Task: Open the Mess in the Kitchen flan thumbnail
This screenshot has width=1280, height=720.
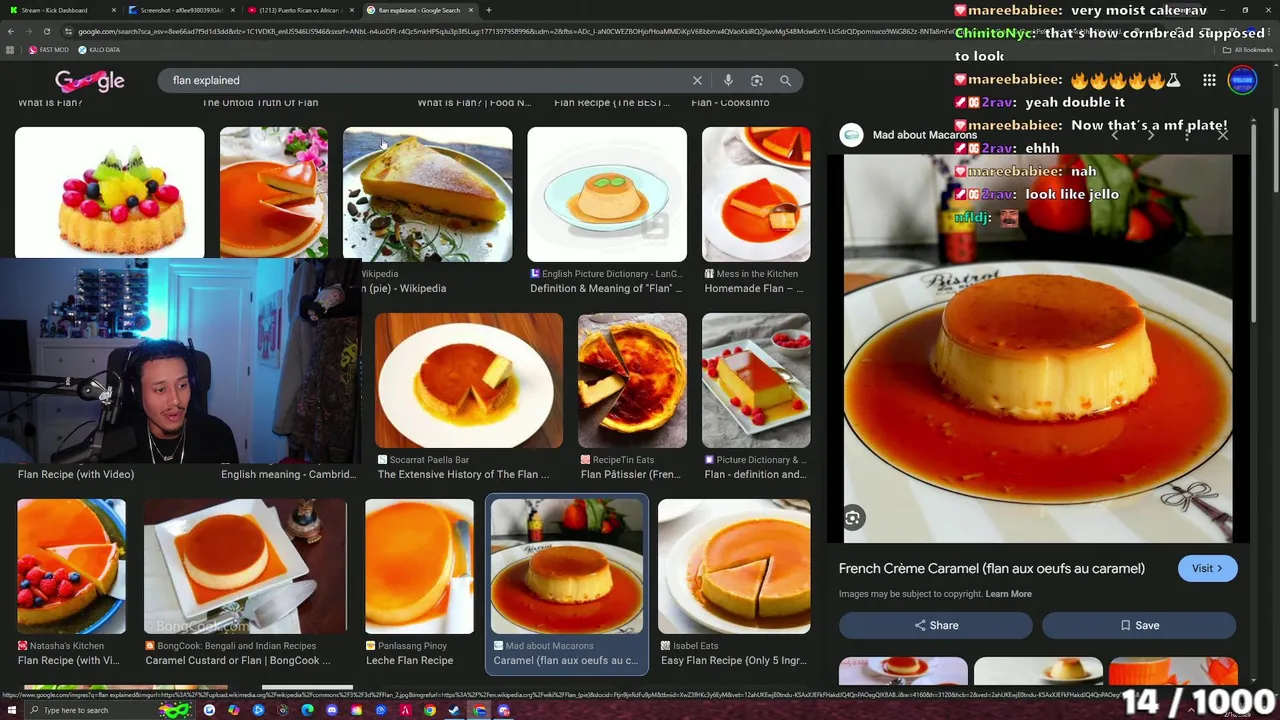Action: [756, 194]
